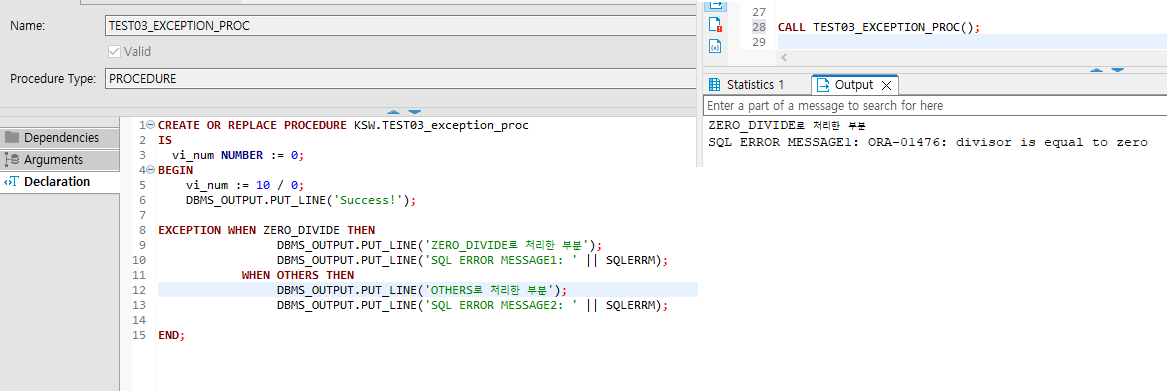1169x391 pixels.
Task: Click the ORA-01476 output message line
Action: 928,142
